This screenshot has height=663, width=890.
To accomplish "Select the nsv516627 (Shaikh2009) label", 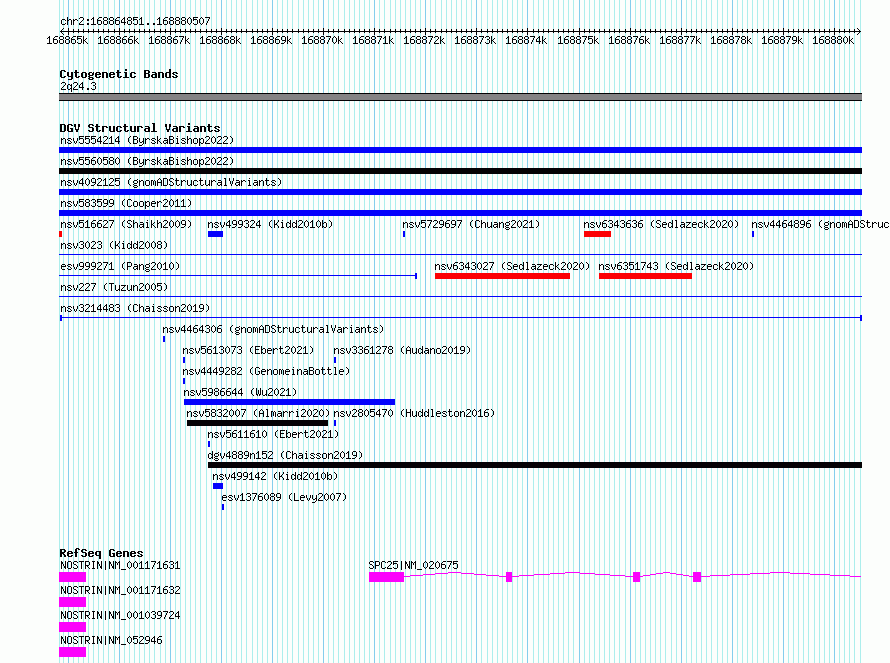I will (x=126, y=224).
